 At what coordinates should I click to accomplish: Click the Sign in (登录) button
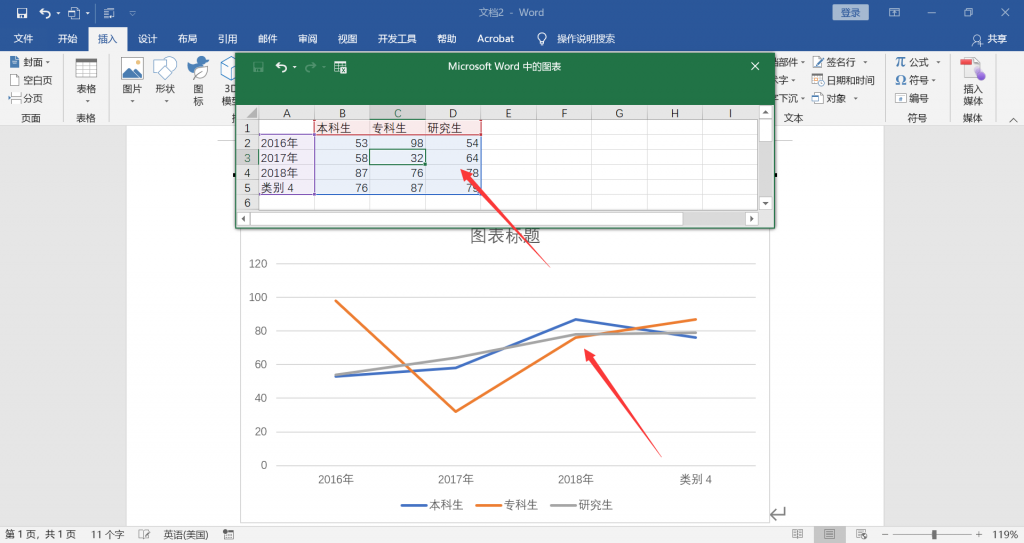(x=850, y=12)
